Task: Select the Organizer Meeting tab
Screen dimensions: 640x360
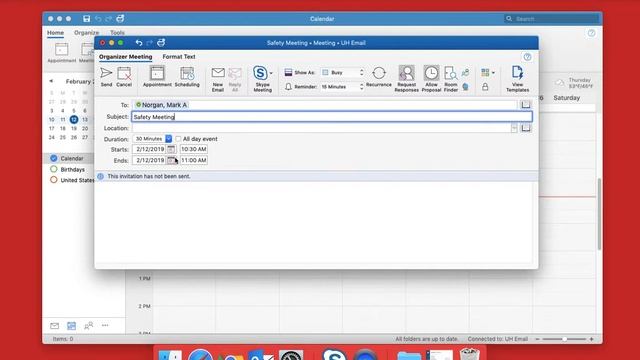Action: [125, 57]
